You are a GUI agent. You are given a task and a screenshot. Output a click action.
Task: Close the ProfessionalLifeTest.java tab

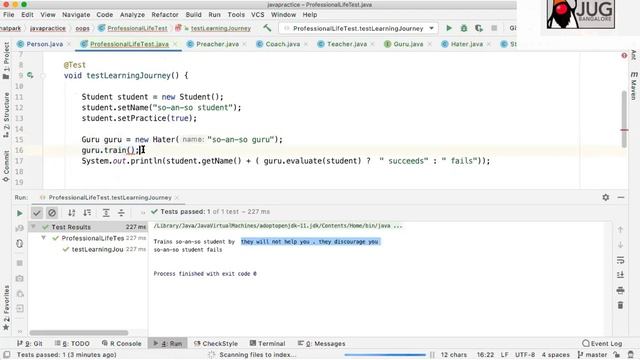[175, 44]
